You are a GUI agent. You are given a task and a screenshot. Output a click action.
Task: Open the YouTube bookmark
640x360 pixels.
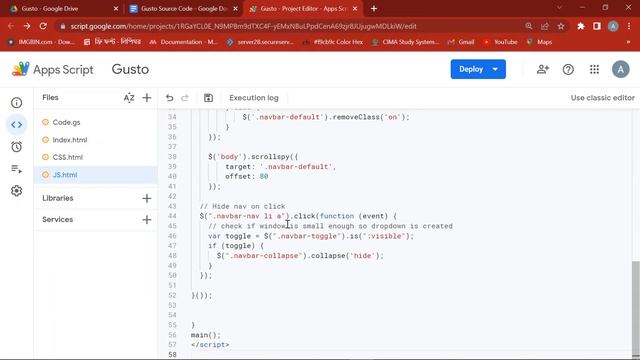pyautogui.click(x=500, y=42)
